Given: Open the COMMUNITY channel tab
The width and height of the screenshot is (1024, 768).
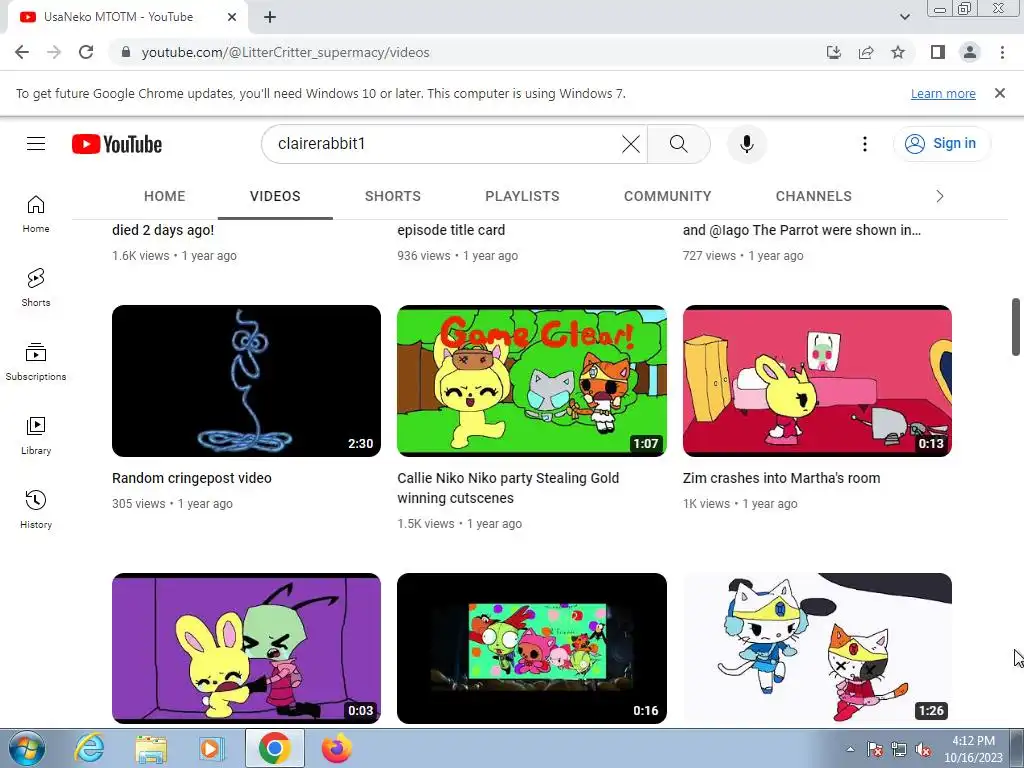Looking at the screenshot, I should coord(667,196).
